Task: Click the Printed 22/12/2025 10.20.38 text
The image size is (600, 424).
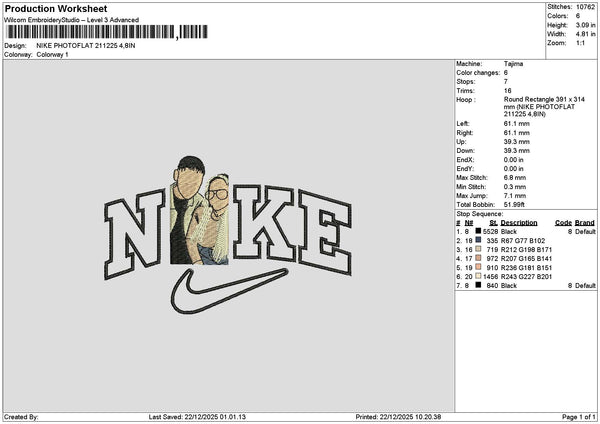Action: pyautogui.click(x=398, y=417)
